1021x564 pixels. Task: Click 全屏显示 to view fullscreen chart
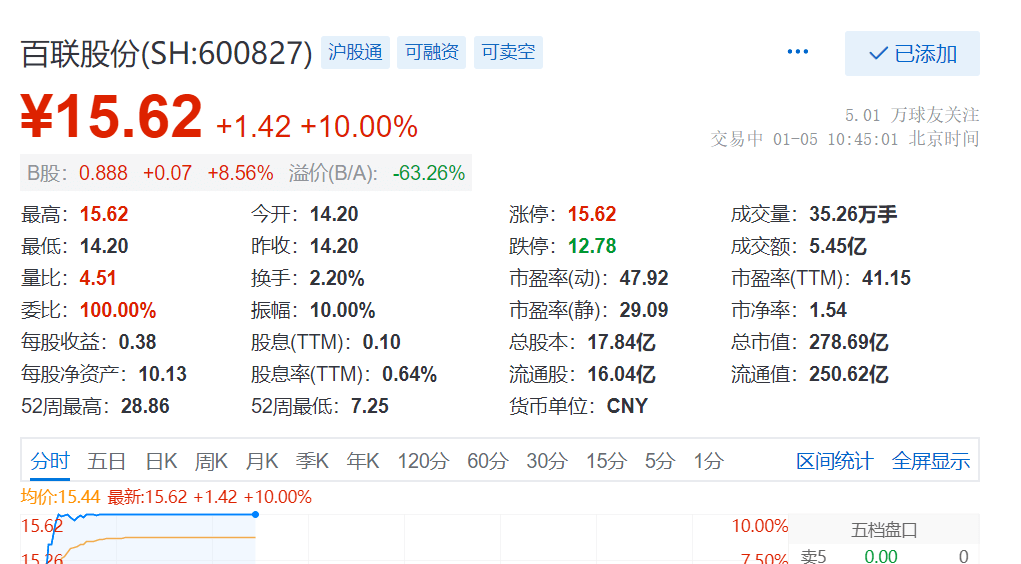point(930,461)
